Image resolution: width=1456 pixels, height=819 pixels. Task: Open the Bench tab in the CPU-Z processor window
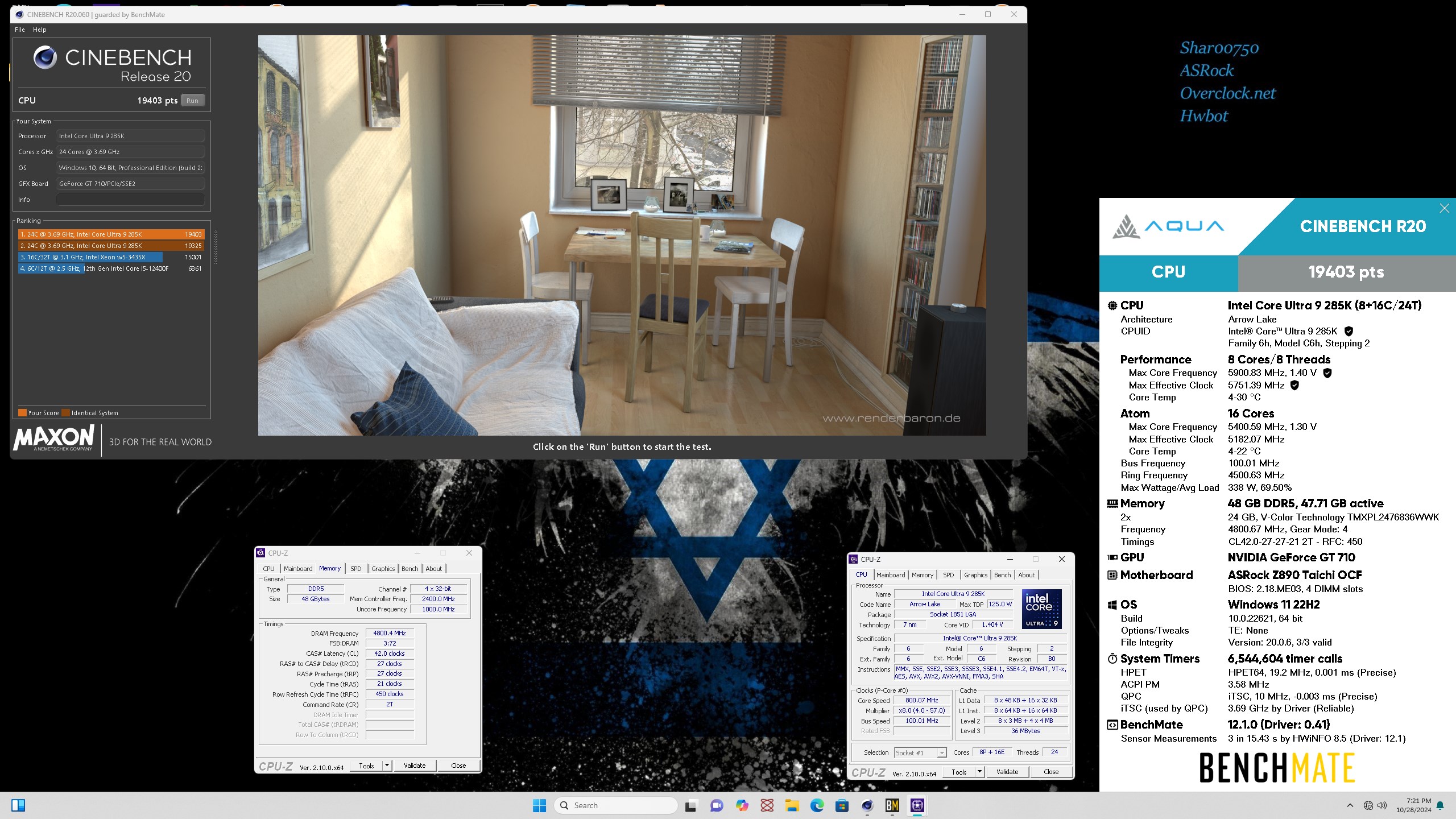tap(1003, 575)
